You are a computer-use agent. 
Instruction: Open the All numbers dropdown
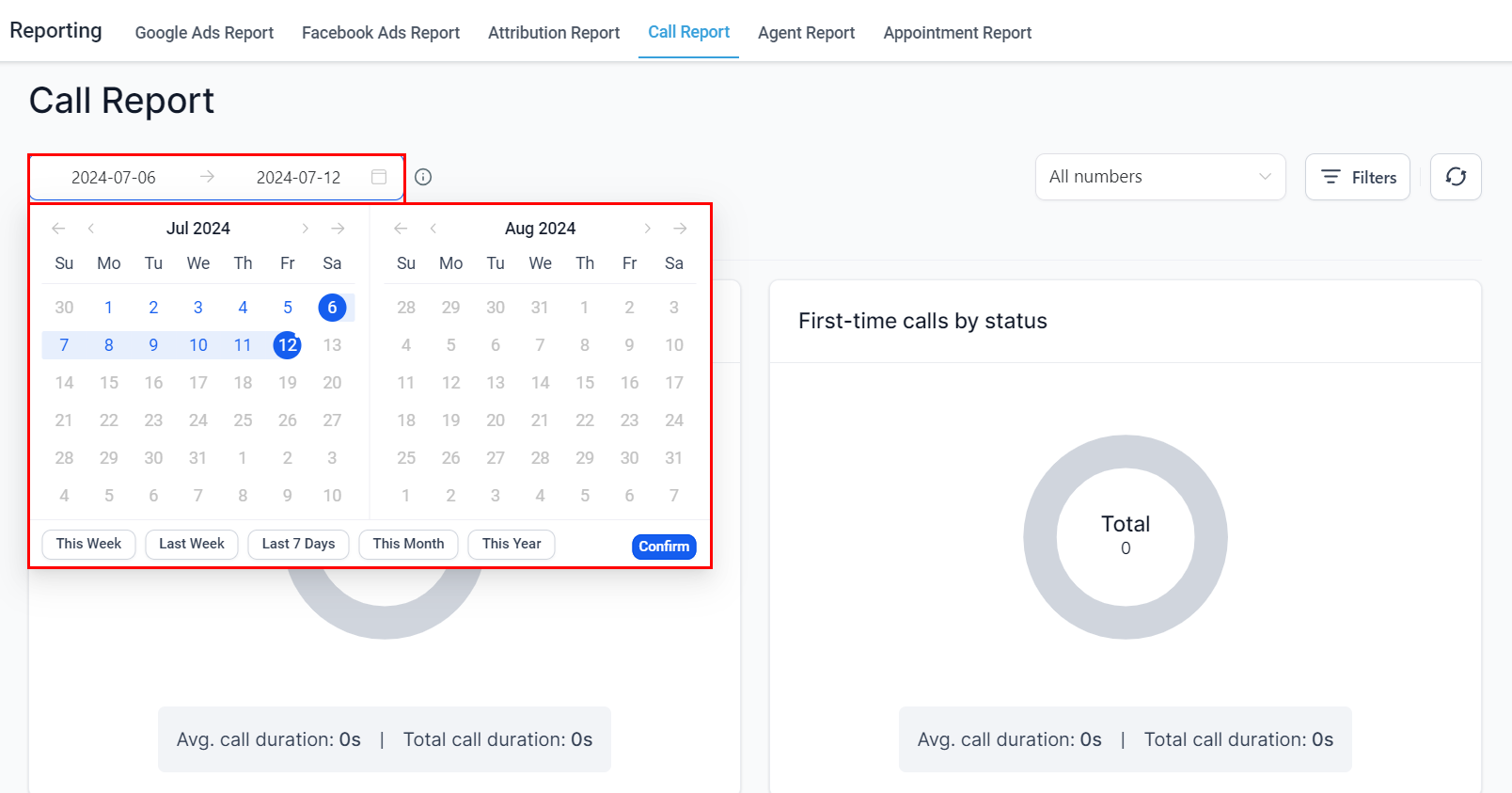1159,177
